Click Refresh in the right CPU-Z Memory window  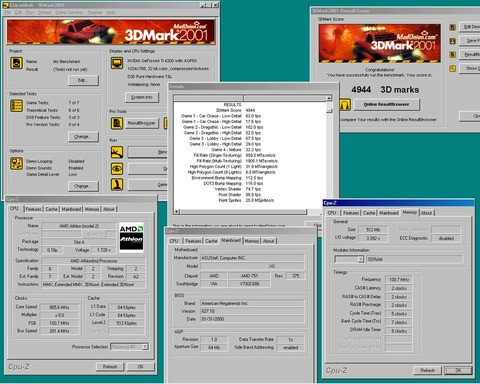[x=428, y=370]
